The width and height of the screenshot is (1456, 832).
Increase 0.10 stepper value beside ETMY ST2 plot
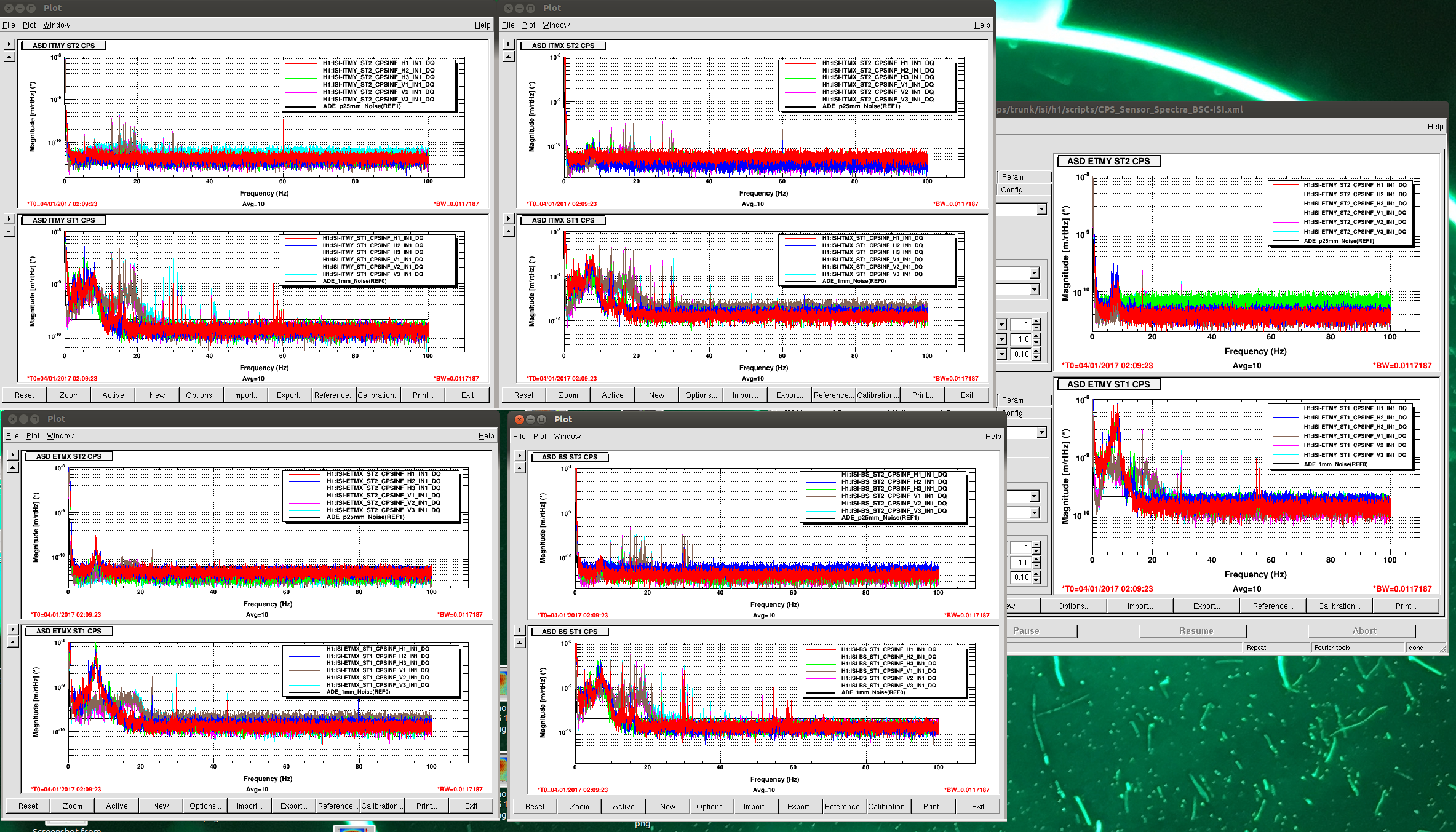1036,351
